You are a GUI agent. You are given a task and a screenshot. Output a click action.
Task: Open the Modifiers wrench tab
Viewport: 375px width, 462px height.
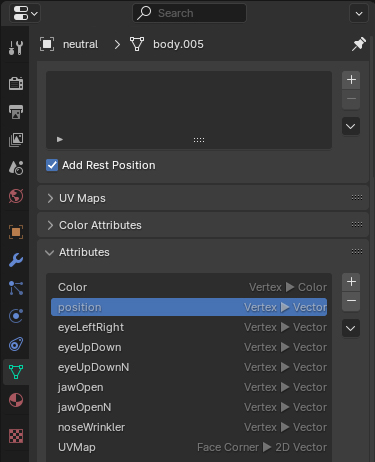[16, 260]
